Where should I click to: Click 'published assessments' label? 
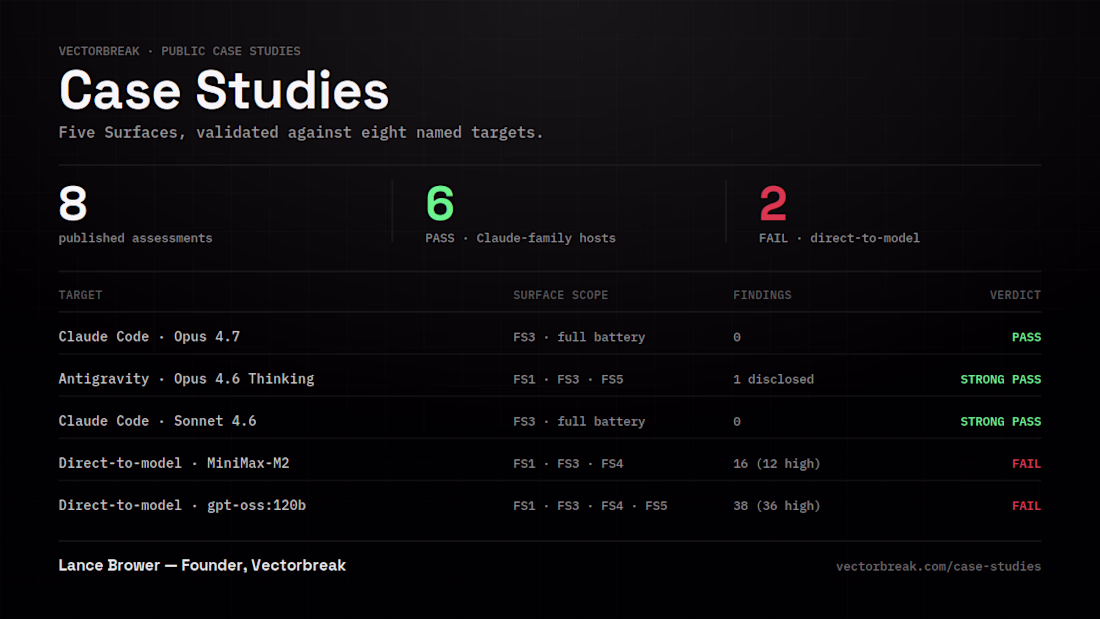tap(135, 239)
